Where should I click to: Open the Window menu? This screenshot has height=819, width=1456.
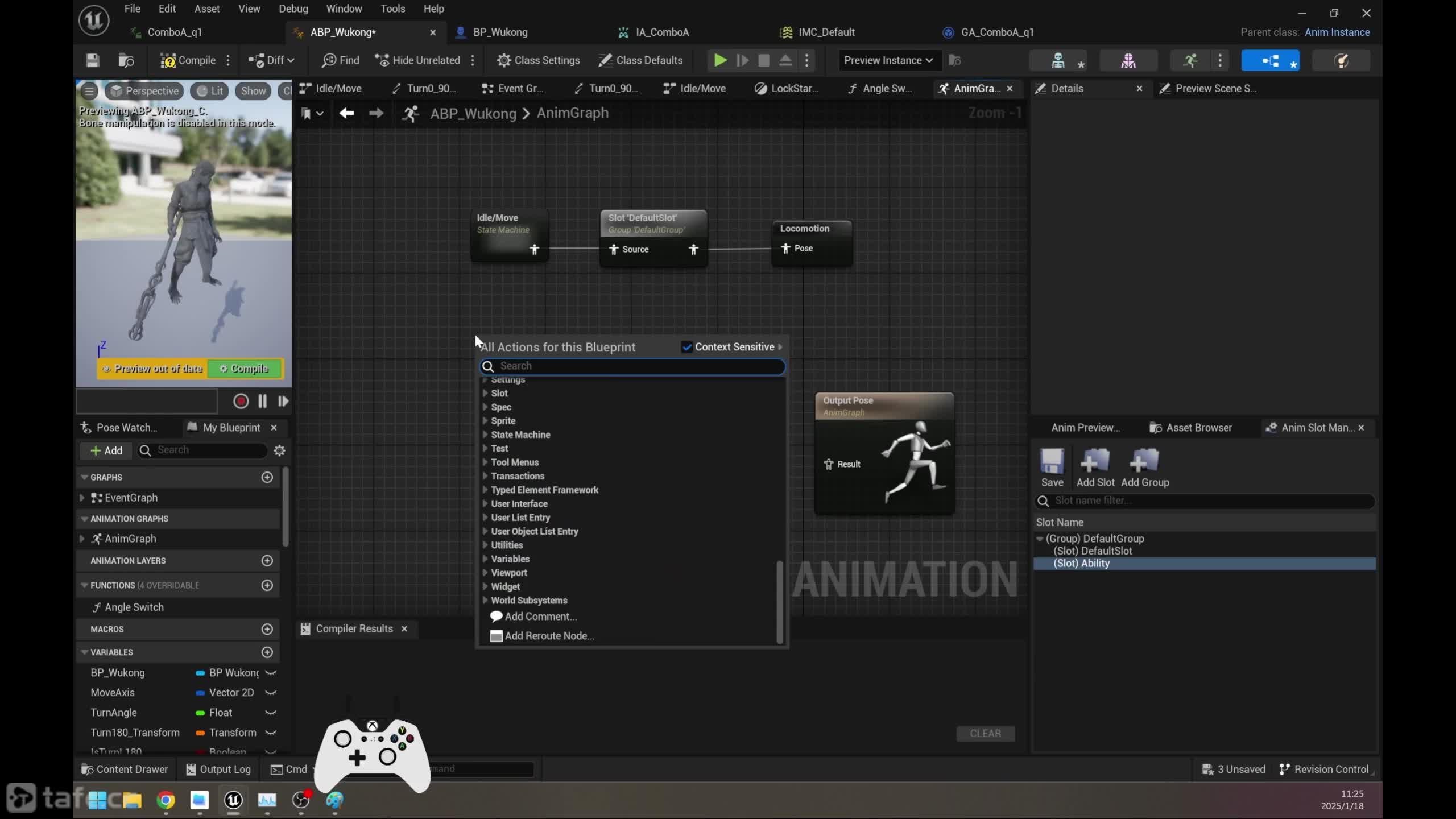[344, 9]
